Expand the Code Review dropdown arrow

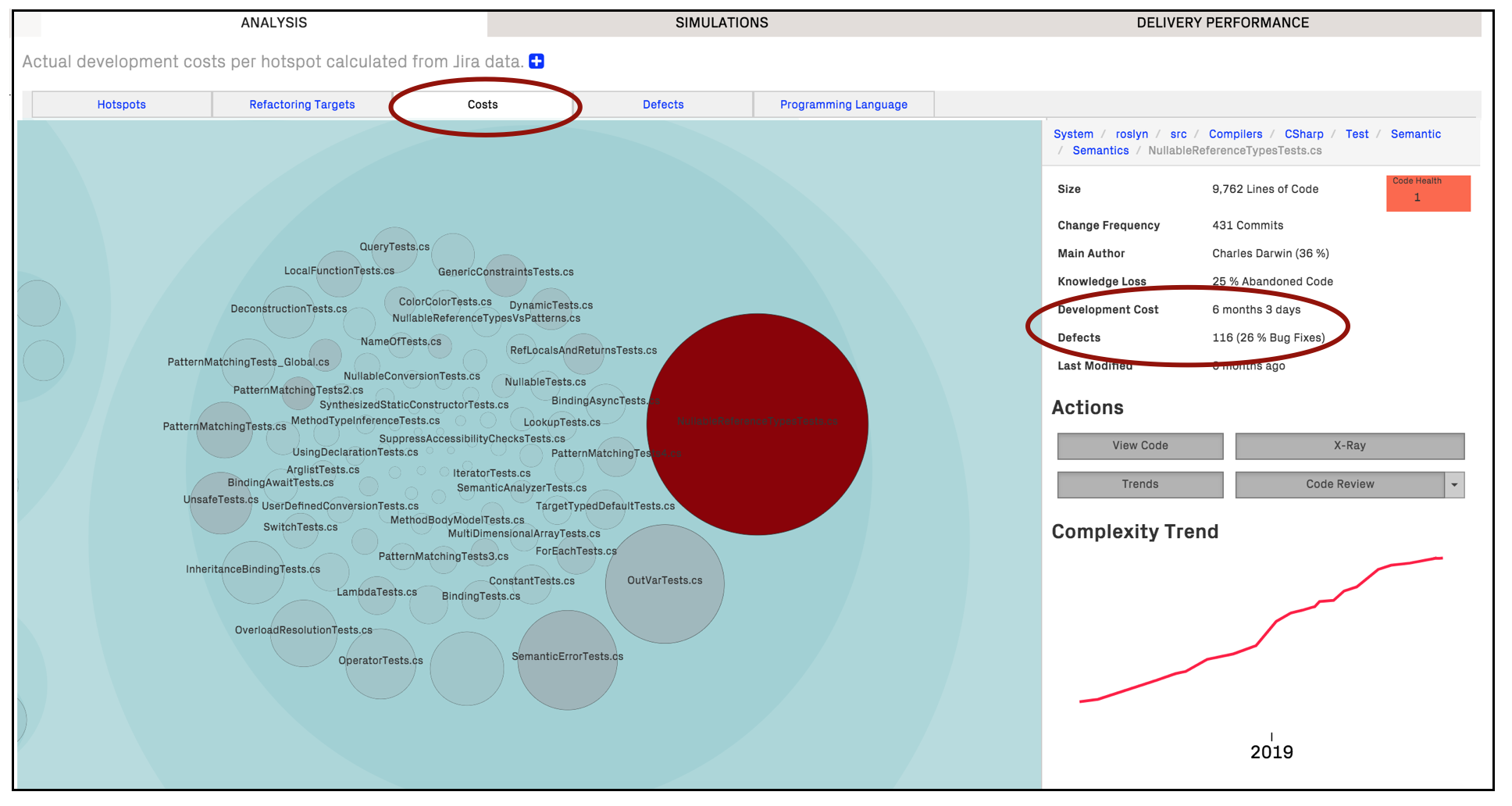pos(1455,484)
